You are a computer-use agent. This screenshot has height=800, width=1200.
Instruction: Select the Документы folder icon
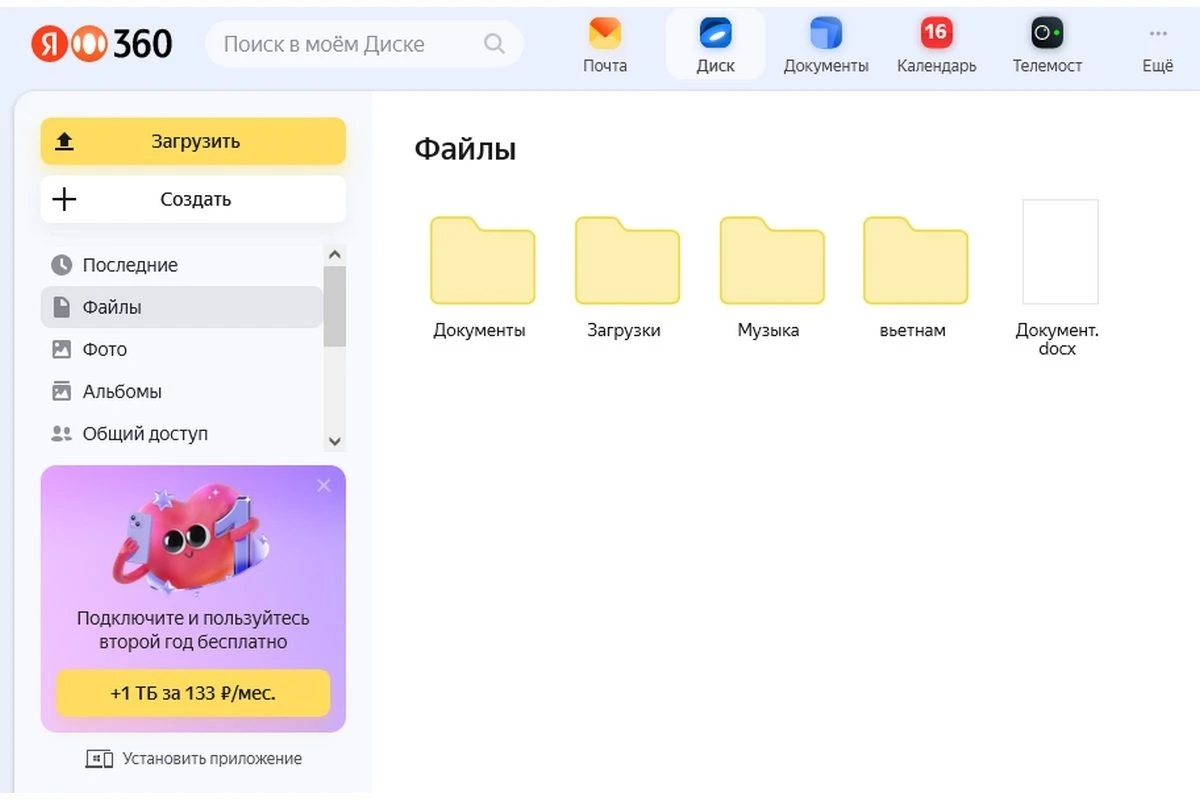tap(483, 260)
